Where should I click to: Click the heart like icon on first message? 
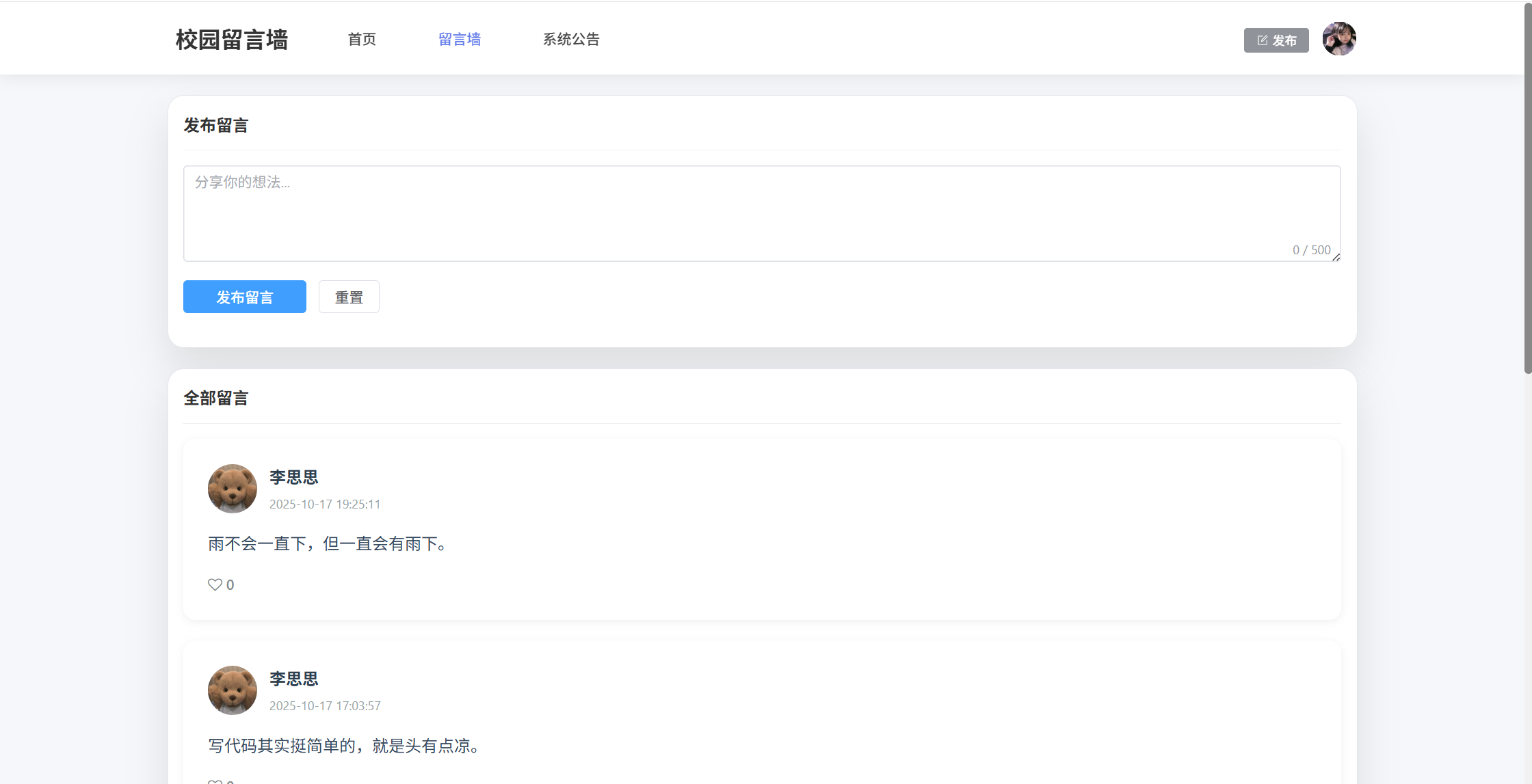(215, 584)
